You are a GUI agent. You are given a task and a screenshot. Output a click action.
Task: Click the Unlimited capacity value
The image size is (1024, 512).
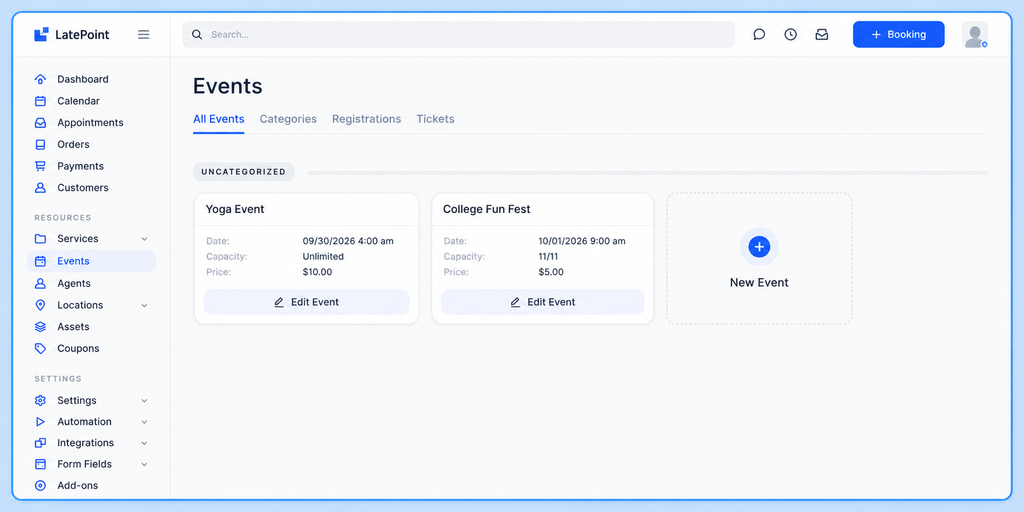[323, 257]
